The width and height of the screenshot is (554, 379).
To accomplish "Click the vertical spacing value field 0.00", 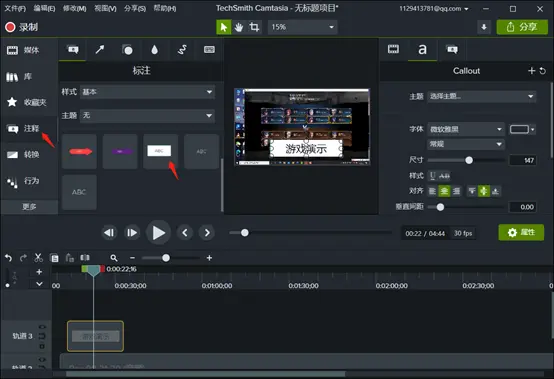I will pos(523,207).
